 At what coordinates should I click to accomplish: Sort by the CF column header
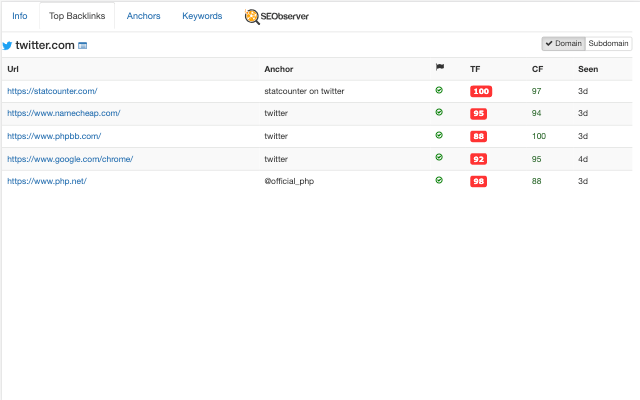pyautogui.click(x=537, y=69)
